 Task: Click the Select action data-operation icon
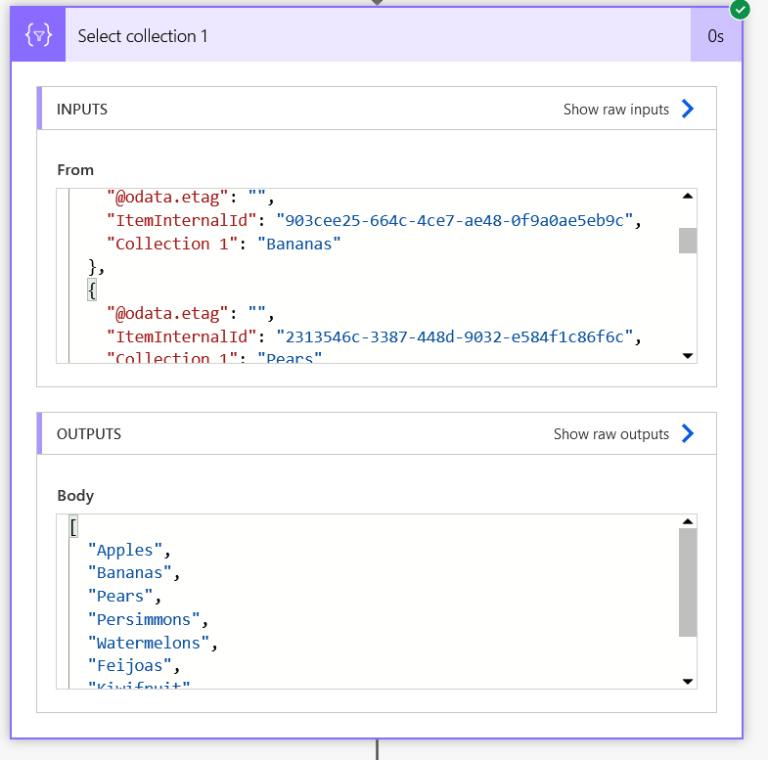(x=39, y=36)
